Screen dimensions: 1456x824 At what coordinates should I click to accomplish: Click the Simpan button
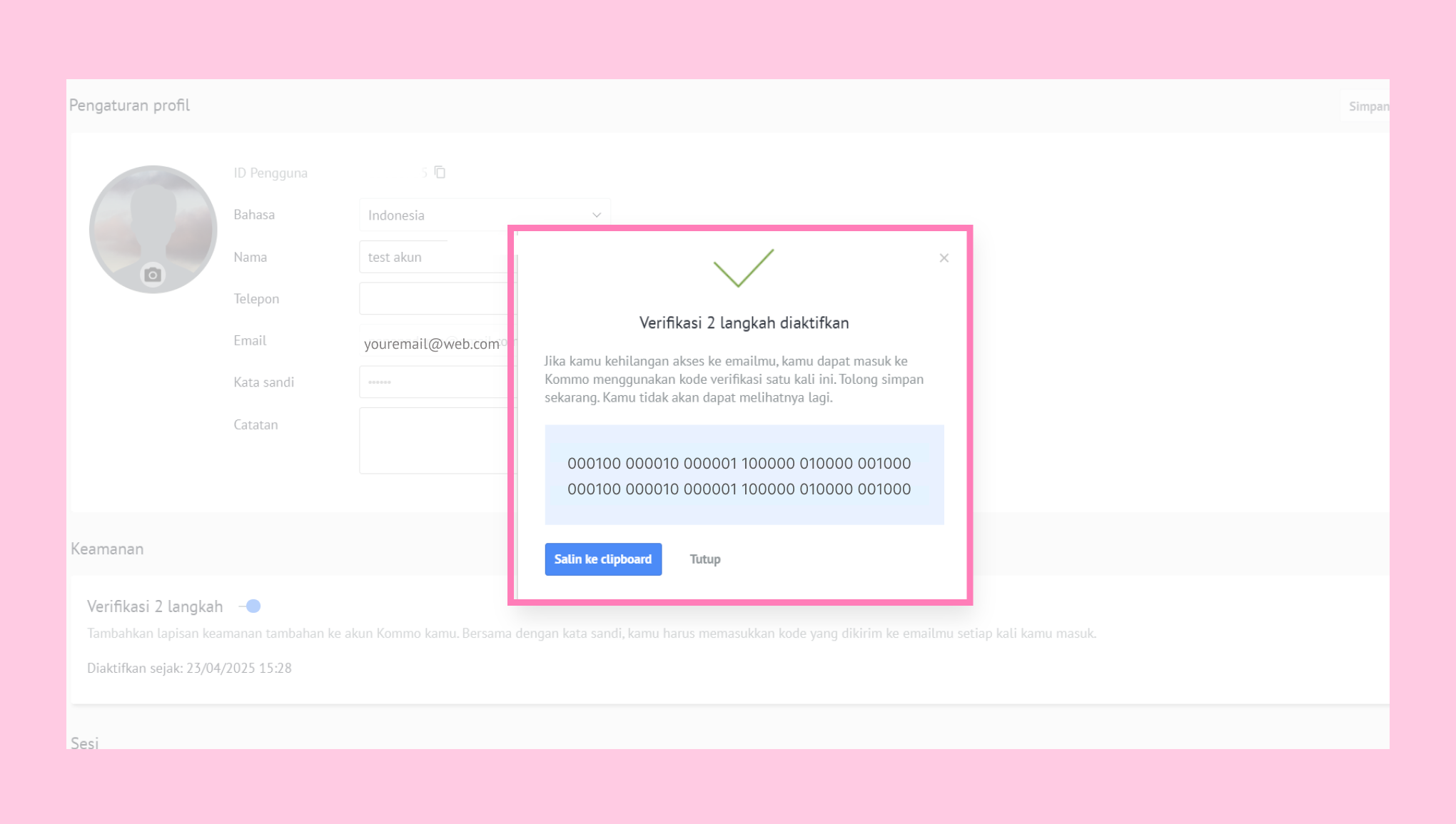(x=1367, y=106)
